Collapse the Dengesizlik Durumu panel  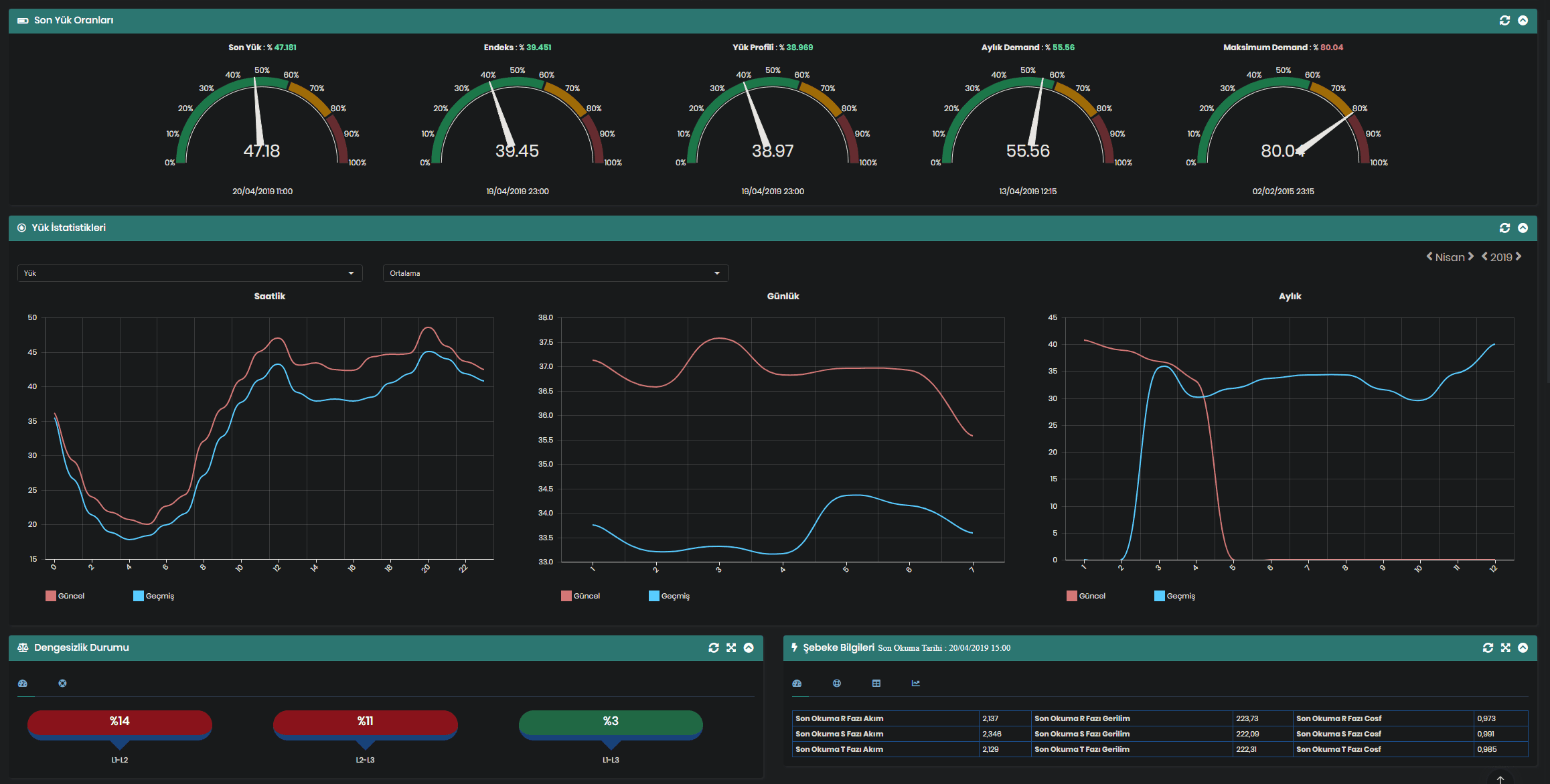(x=749, y=647)
